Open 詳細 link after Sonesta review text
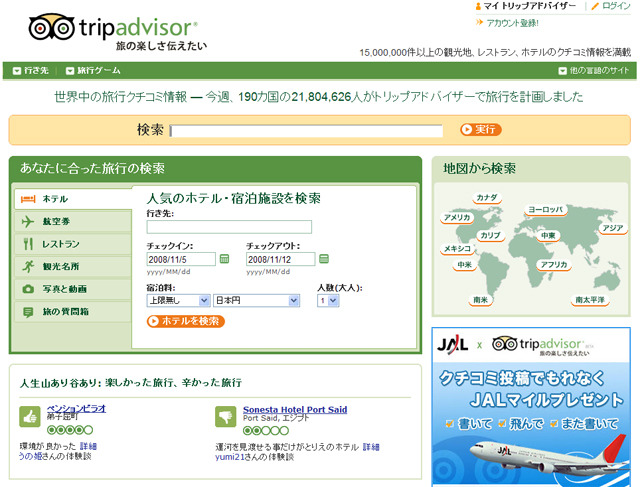 (x=371, y=447)
